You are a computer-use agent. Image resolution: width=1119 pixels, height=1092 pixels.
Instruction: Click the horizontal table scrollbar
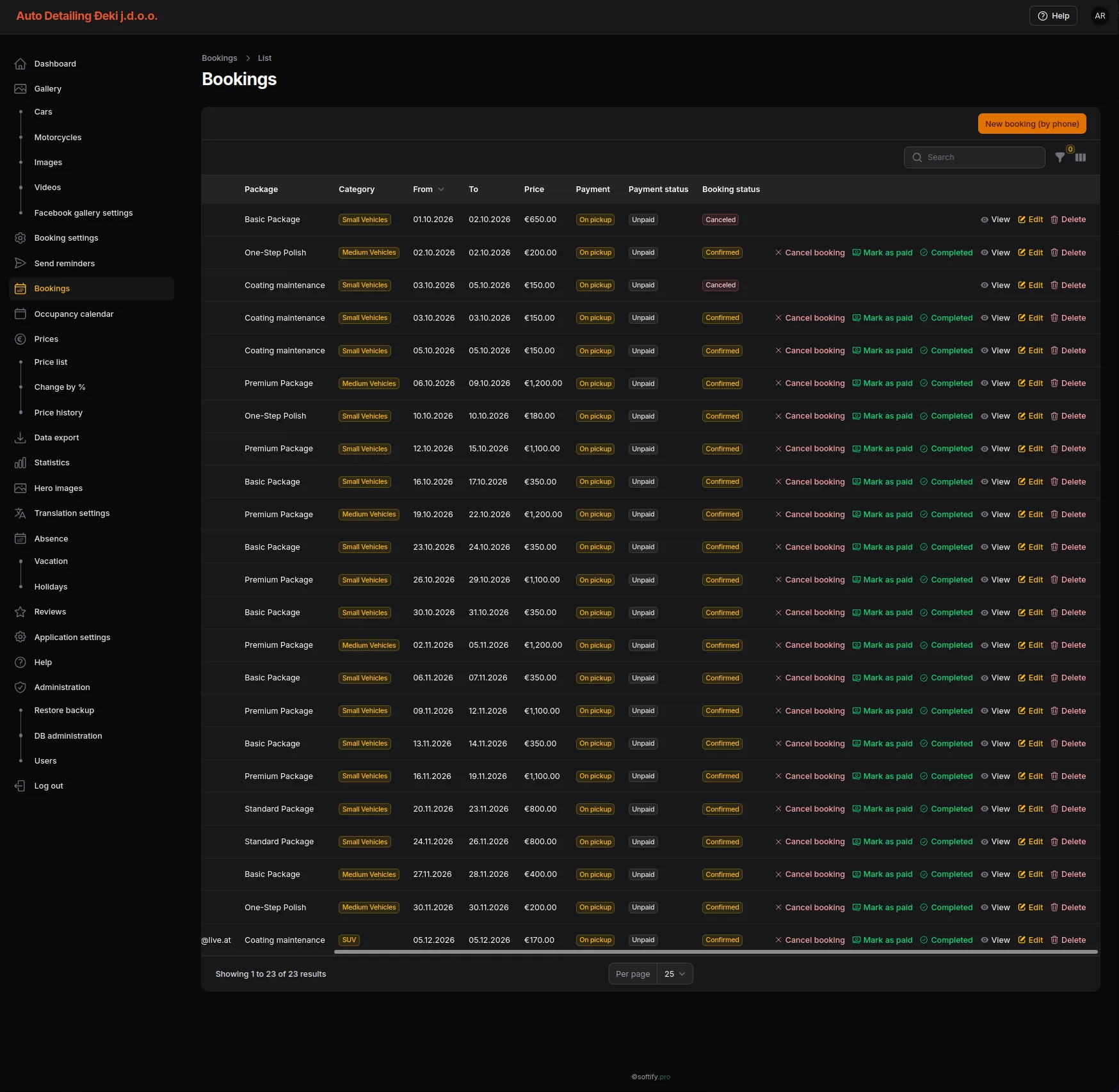716,952
